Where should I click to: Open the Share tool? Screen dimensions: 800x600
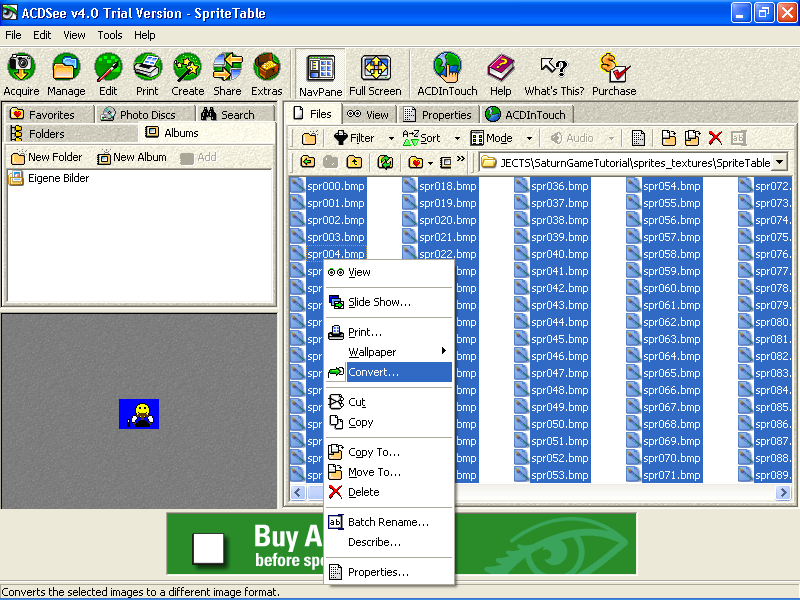pos(227,75)
